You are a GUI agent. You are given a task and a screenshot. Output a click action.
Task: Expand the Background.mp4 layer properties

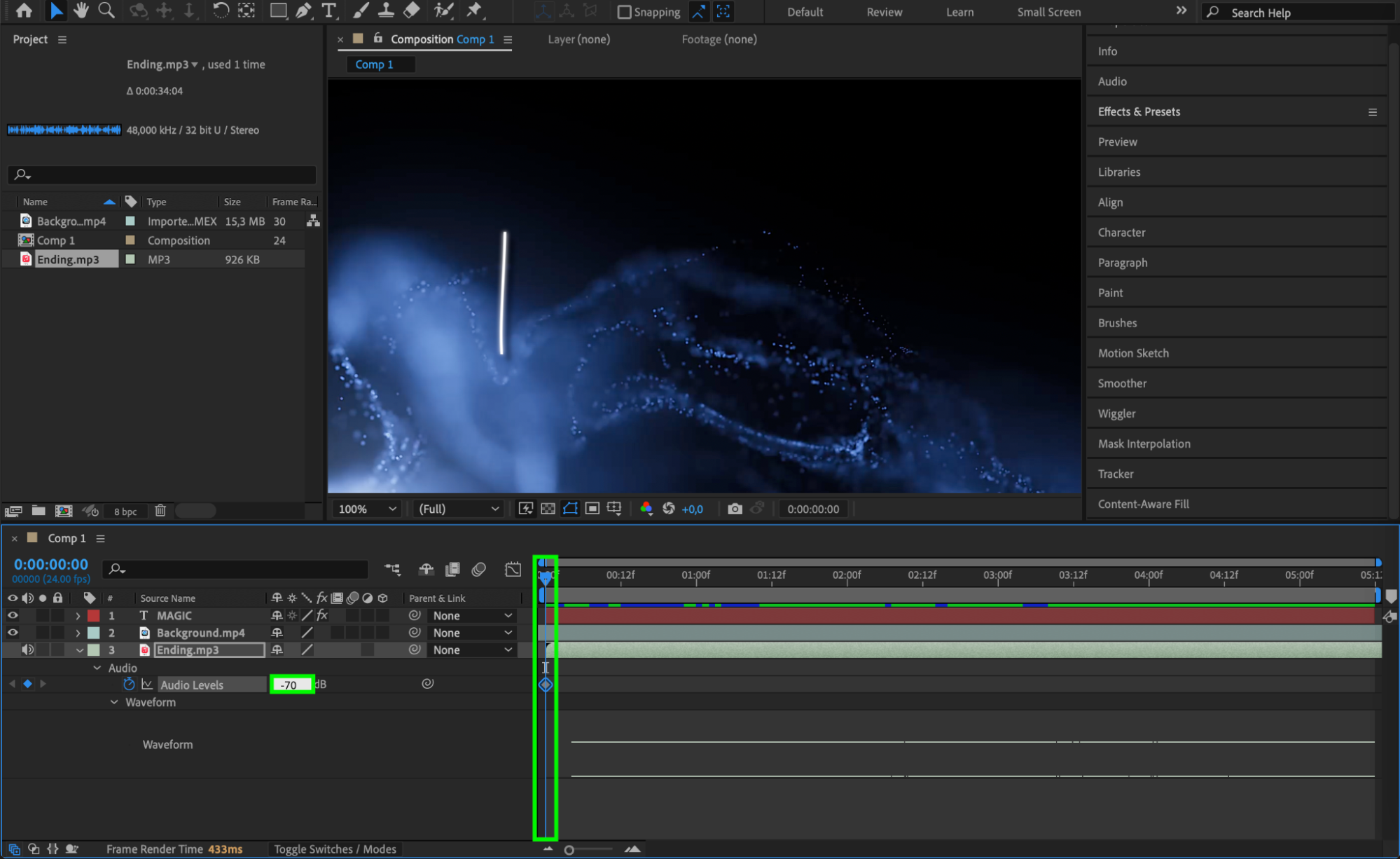78,633
